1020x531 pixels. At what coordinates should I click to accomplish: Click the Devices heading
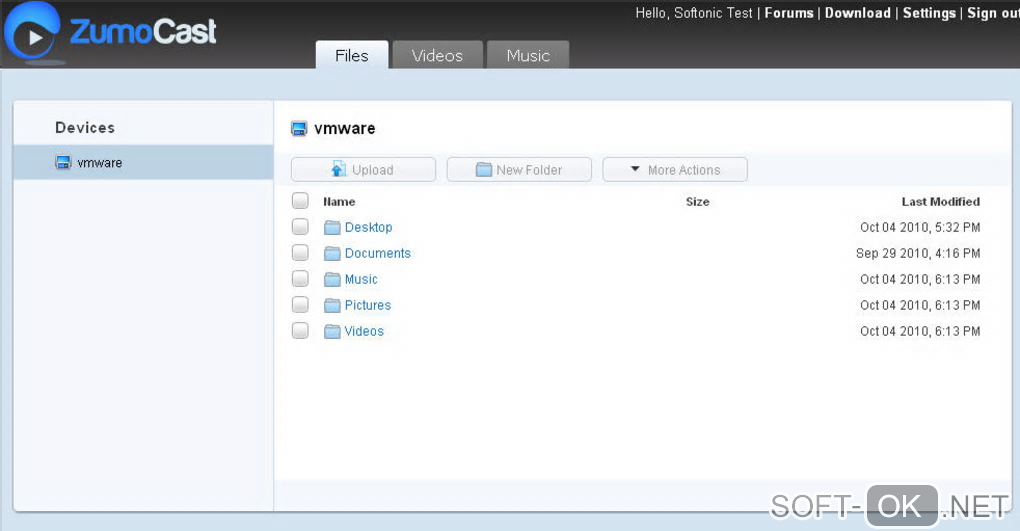coord(85,128)
